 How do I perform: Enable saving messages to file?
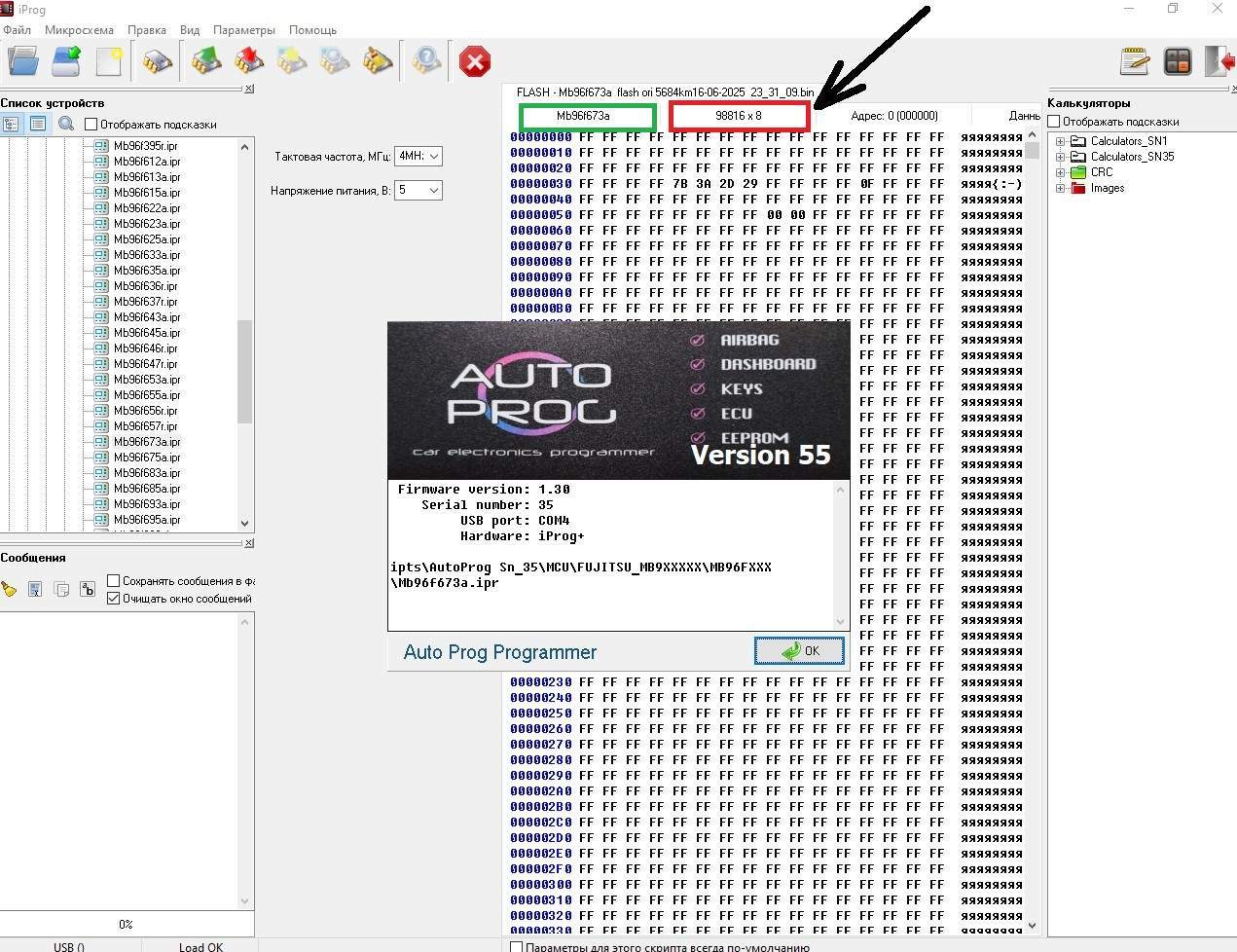click(113, 581)
